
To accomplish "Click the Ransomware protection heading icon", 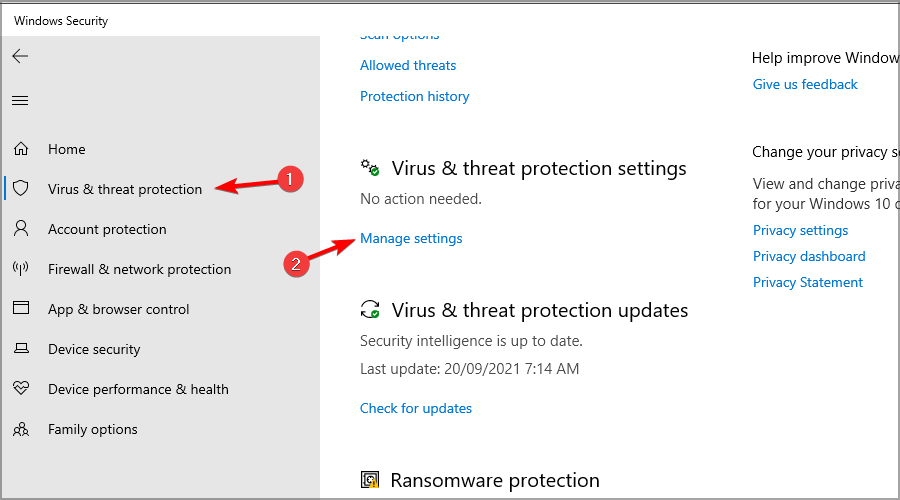I will point(370,479).
